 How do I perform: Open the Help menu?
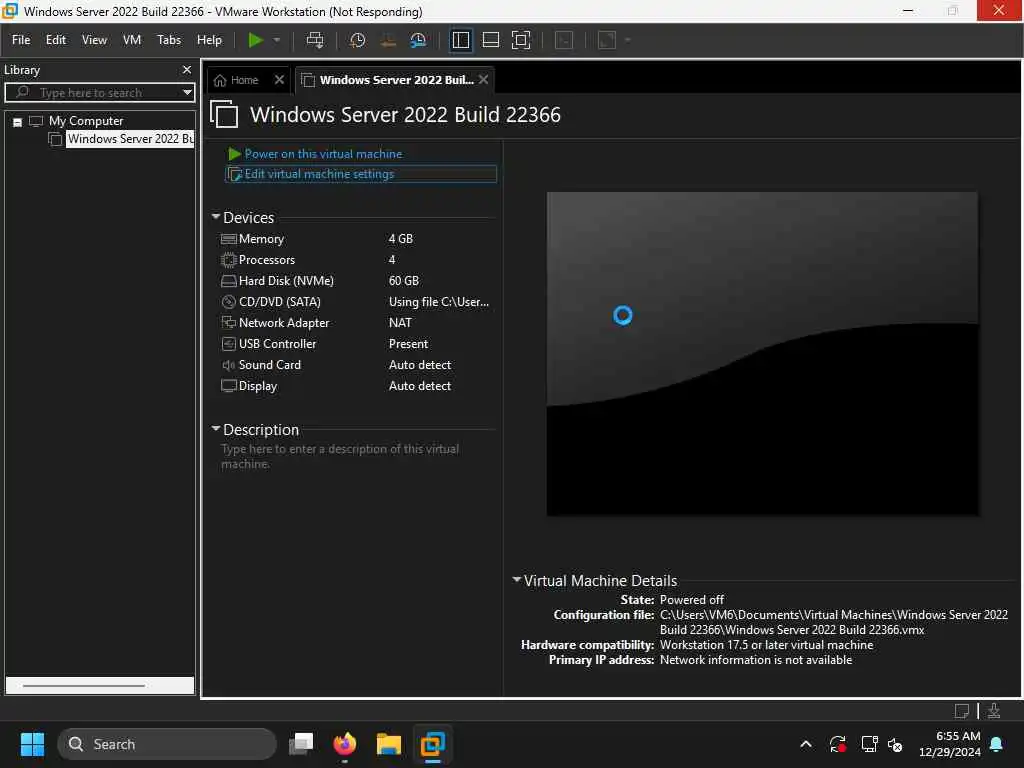click(209, 40)
